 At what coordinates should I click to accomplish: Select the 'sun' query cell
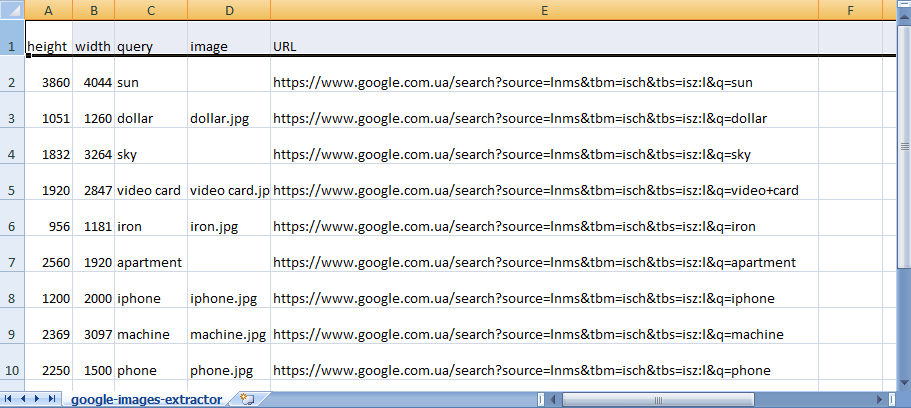click(x=151, y=74)
